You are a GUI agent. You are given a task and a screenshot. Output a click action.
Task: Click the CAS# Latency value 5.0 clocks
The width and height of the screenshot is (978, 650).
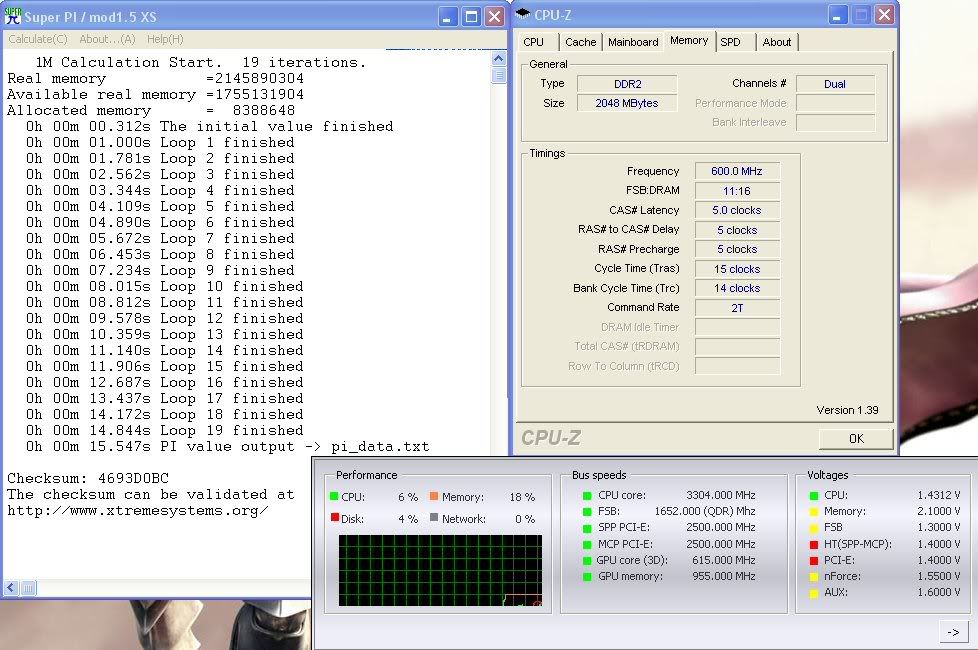737,210
